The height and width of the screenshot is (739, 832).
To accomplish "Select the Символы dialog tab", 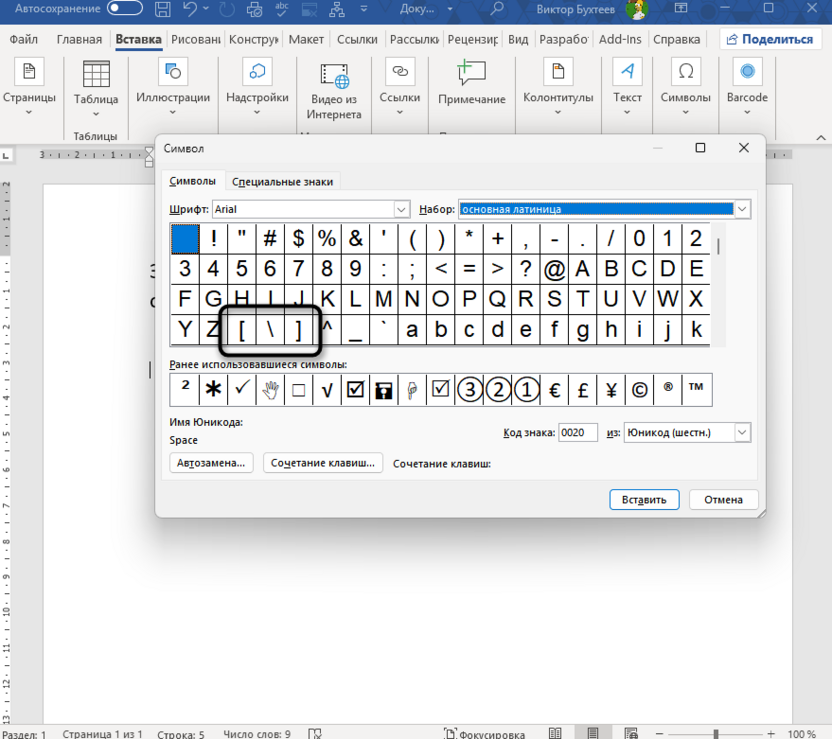I will click(192, 181).
